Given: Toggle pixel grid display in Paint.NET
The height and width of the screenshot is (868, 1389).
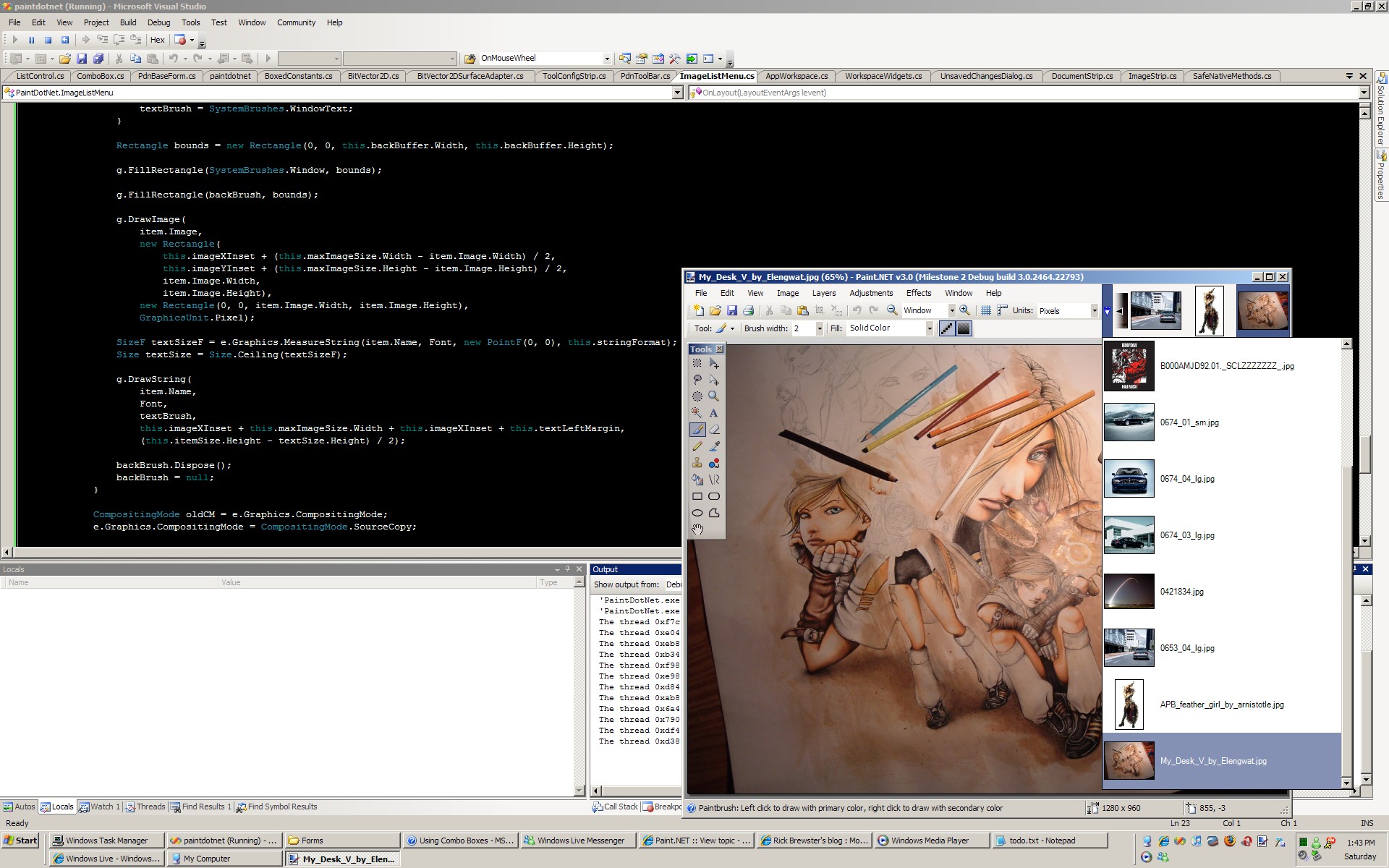Looking at the screenshot, I should coord(986,310).
